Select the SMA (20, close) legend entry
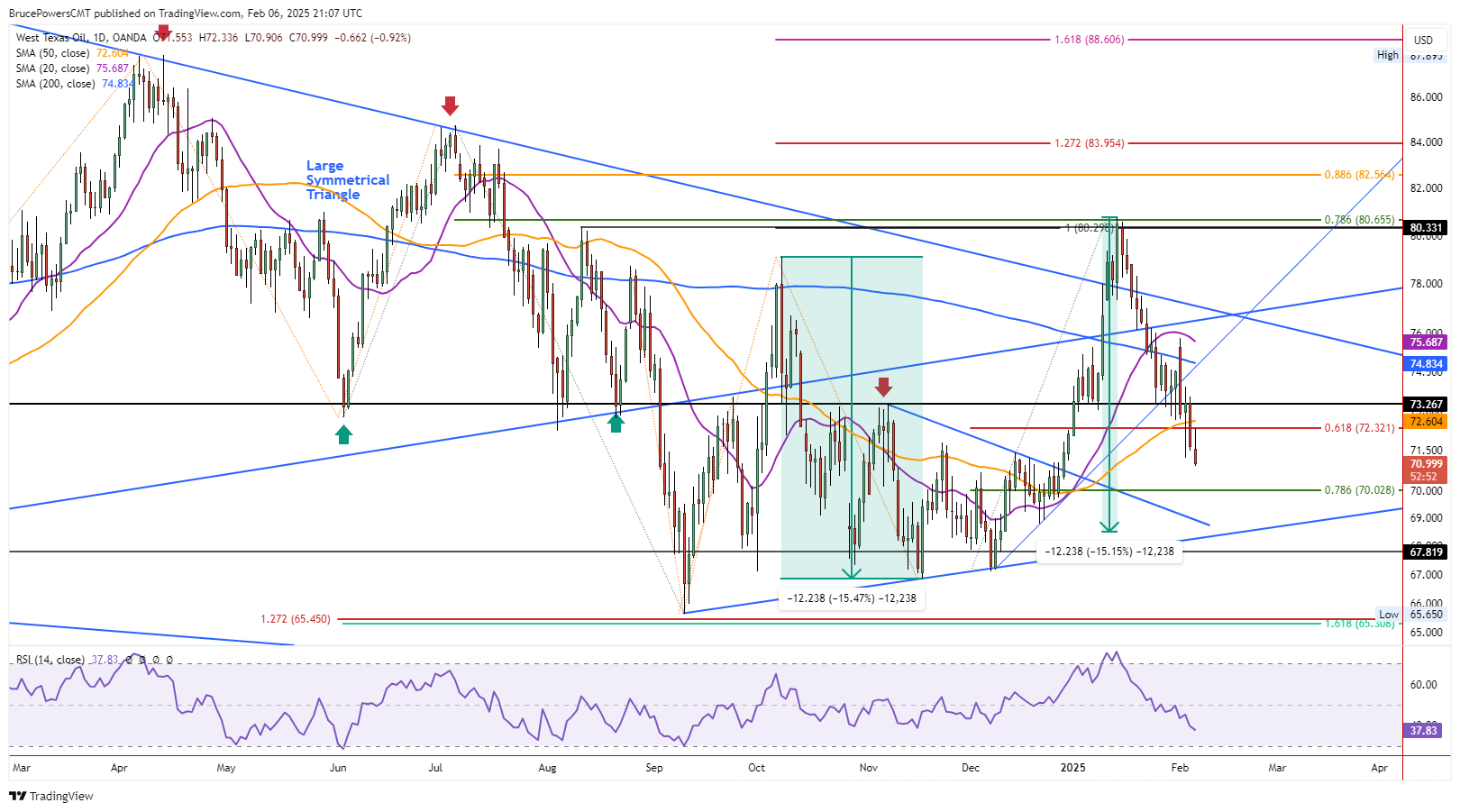This screenshot has width=1460, height=812. coord(72,68)
